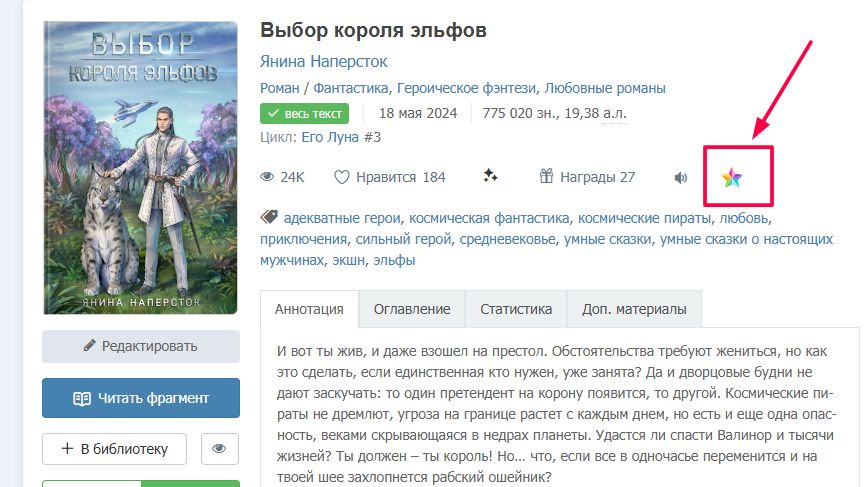Image resolution: width=867 pixels, height=487 pixels.
Task: Click the speaker audio icon
Action: 681,178
